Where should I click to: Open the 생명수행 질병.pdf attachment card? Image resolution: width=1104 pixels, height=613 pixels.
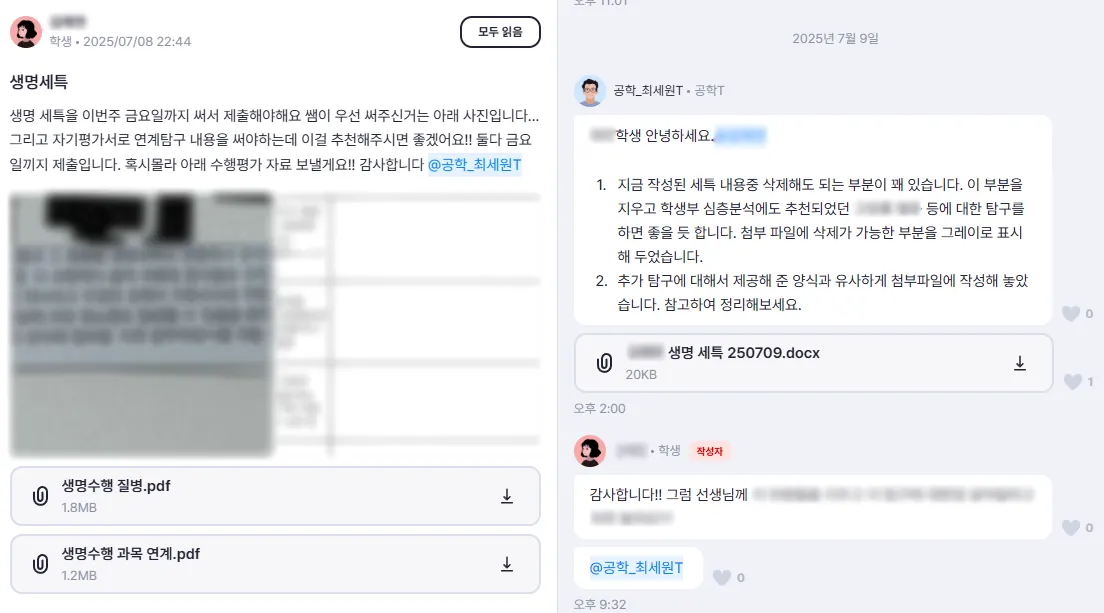(x=275, y=496)
